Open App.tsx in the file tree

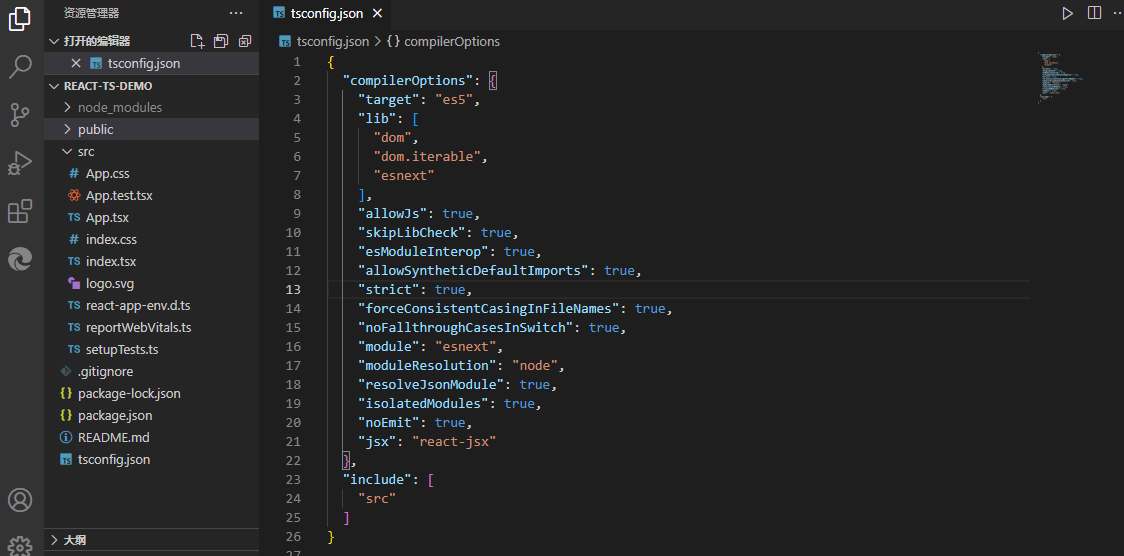[107, 217]
